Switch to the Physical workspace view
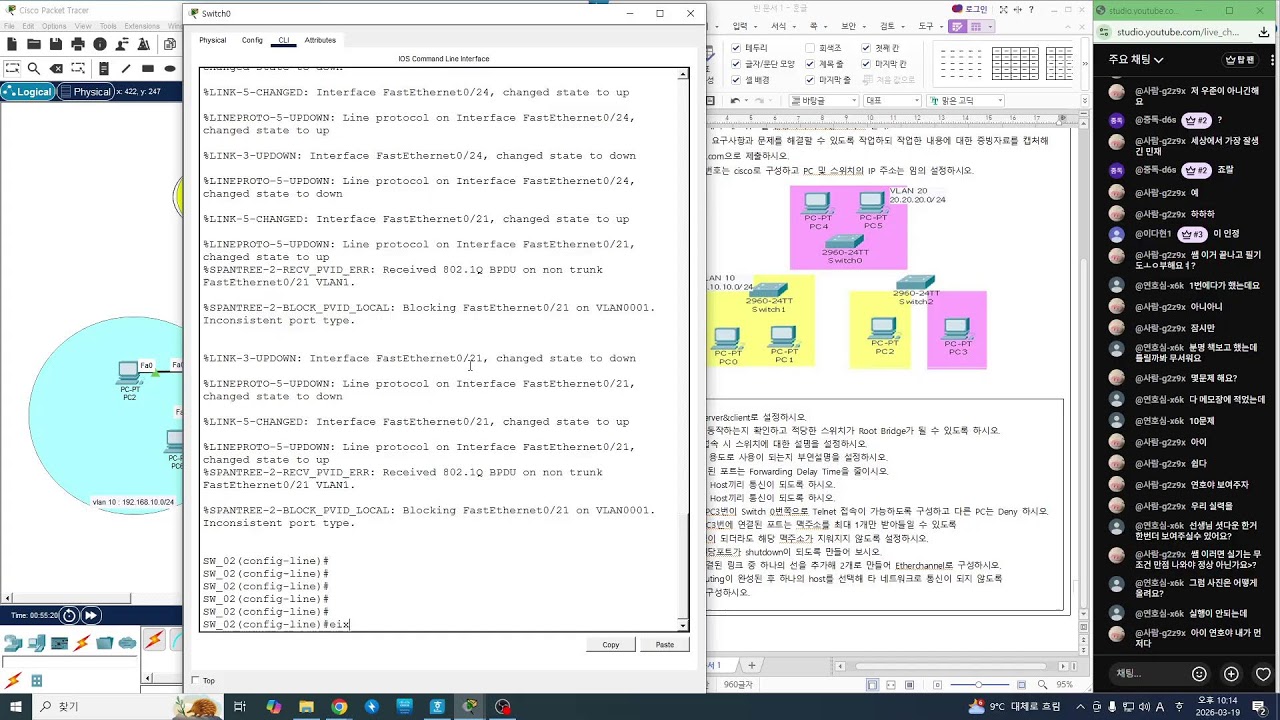 click(87, 92)
